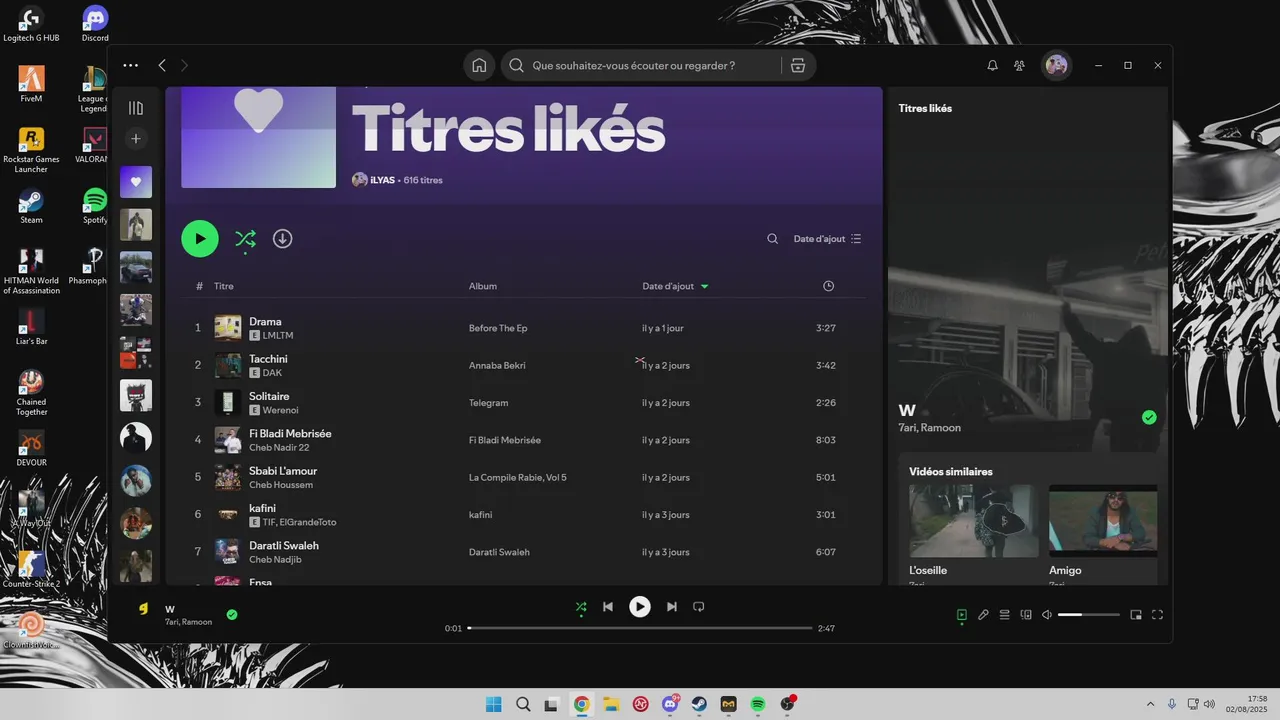
Task: Toggle smart shuffle next to green play button
Action: pyautogui.click(x=245, y=239)
